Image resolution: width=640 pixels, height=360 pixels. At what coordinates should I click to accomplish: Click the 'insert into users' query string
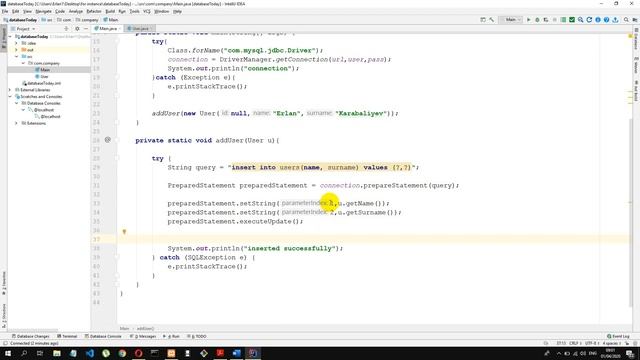click(x=322, y=167)
